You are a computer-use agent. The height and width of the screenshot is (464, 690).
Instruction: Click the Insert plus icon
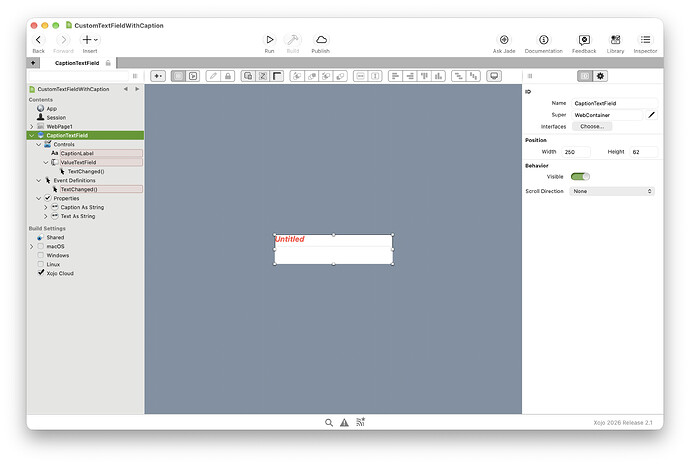pyautogui.click(x=89, y=40)
